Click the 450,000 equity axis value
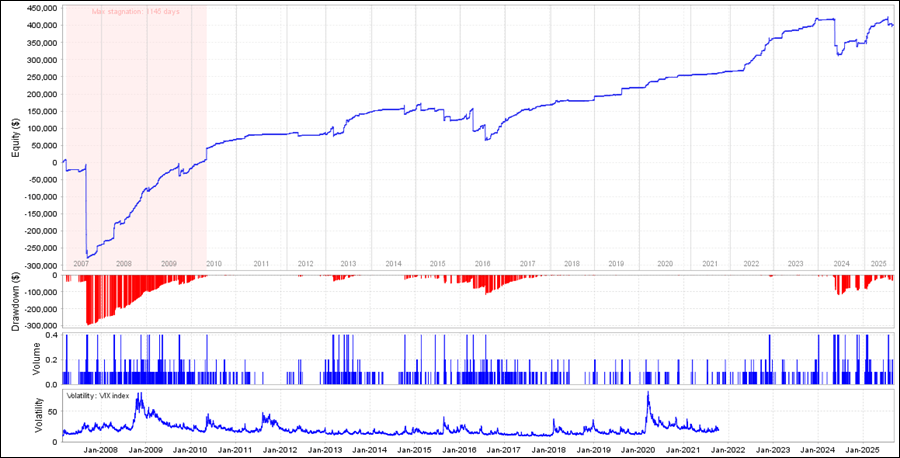Screen dimensions: 900x458 coord(40,7)
